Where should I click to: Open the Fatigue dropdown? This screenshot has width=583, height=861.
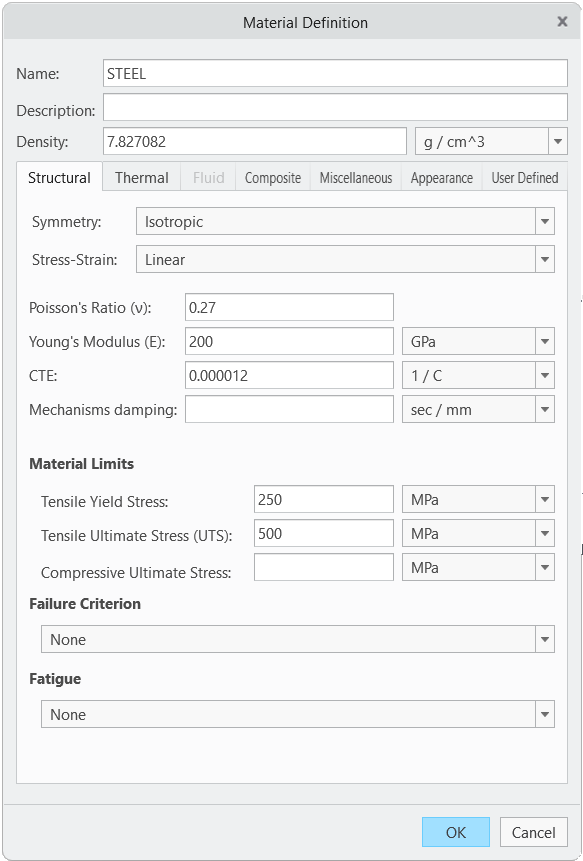click(545, 714)
